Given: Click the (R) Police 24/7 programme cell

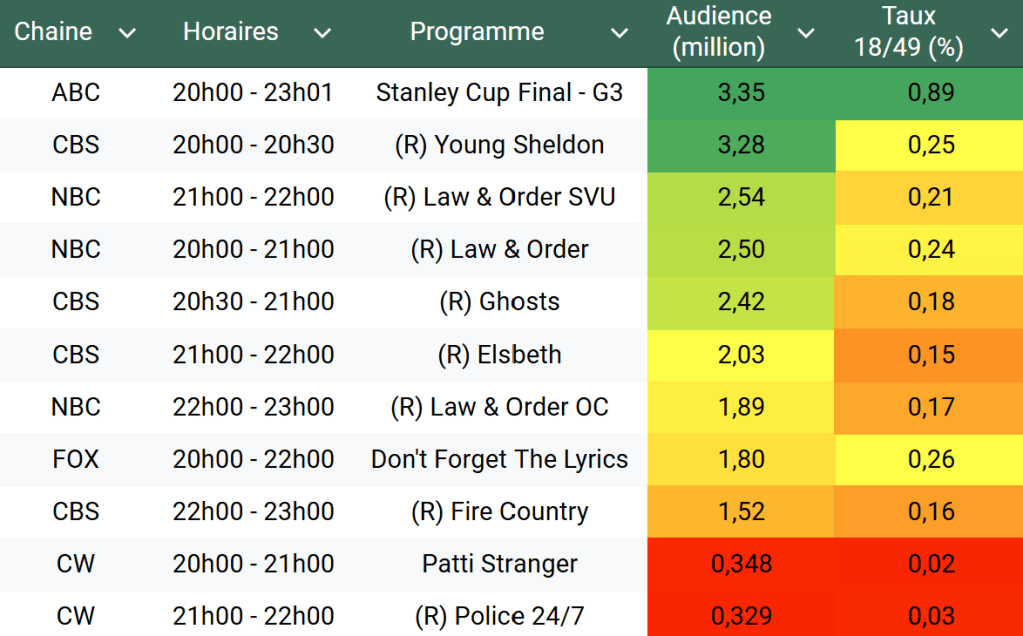Looking at the screenshot, I should pos(499,616).
